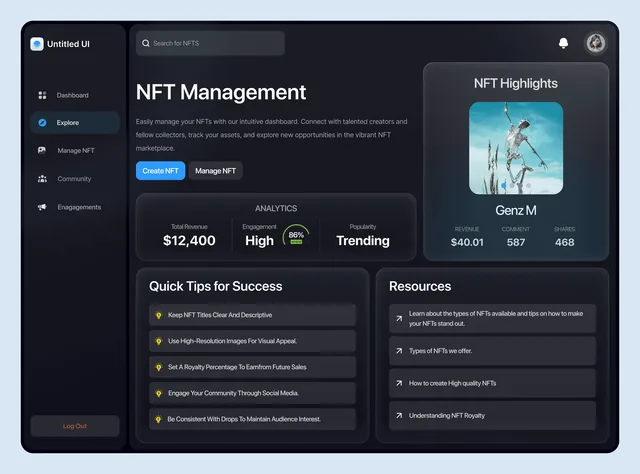Screen dimensions: 640x474
Task: Click the Trending popularity value
Action: tap(363, 241)
